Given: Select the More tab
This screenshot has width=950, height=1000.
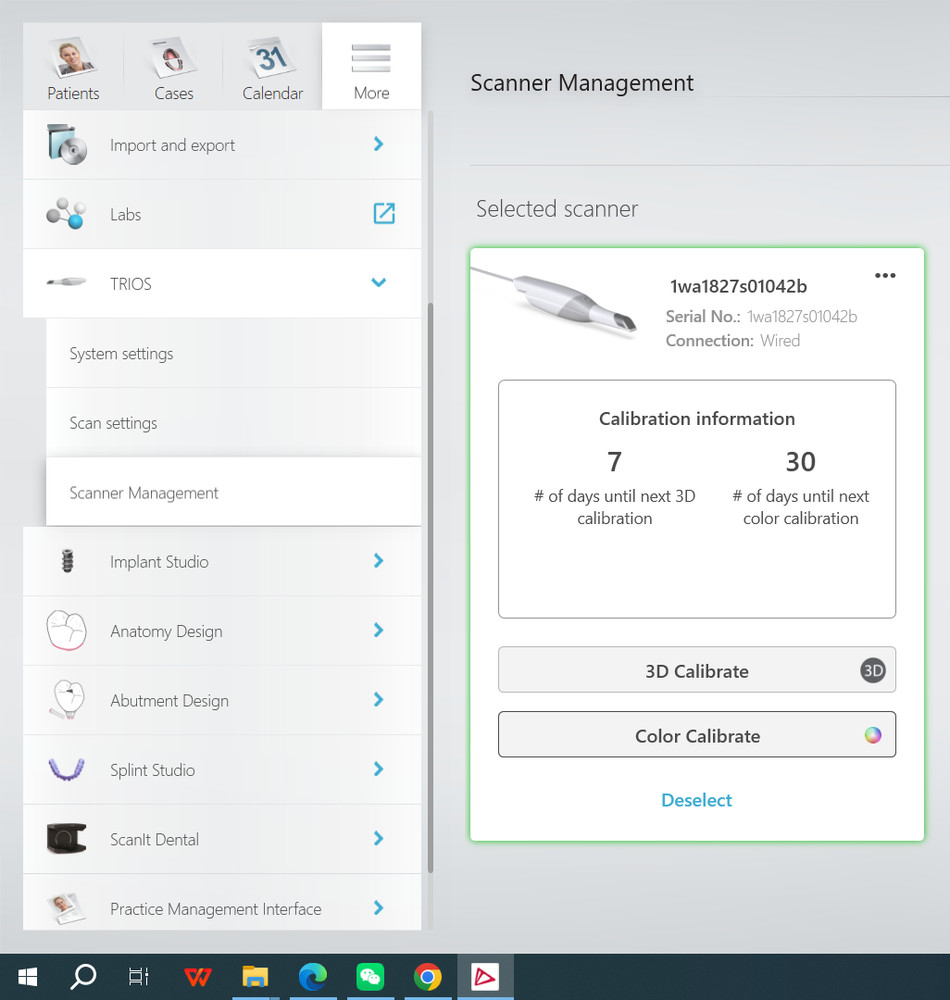Looking at the screenshot, I should pos(372,66).
